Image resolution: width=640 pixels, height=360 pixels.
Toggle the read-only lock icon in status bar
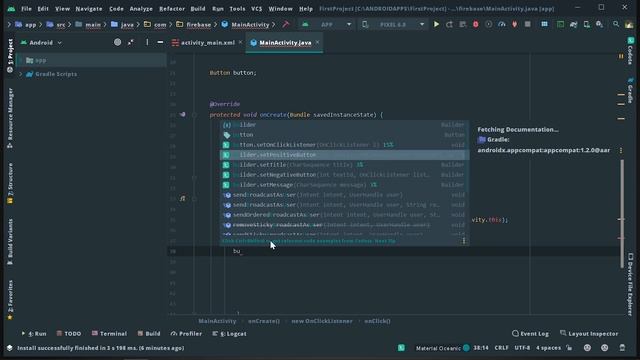(x=569, y=348)
